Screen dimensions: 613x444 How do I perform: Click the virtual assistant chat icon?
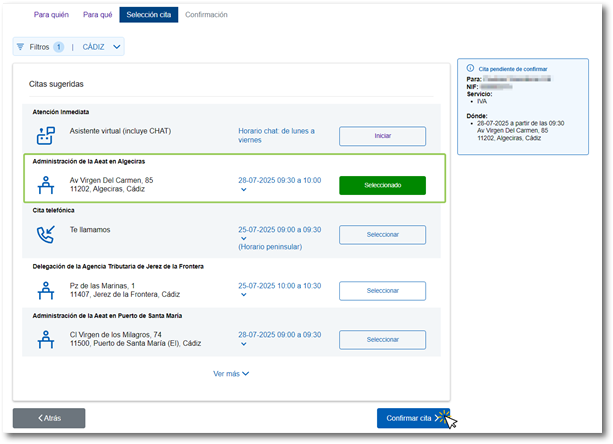[x=45, y=135]
